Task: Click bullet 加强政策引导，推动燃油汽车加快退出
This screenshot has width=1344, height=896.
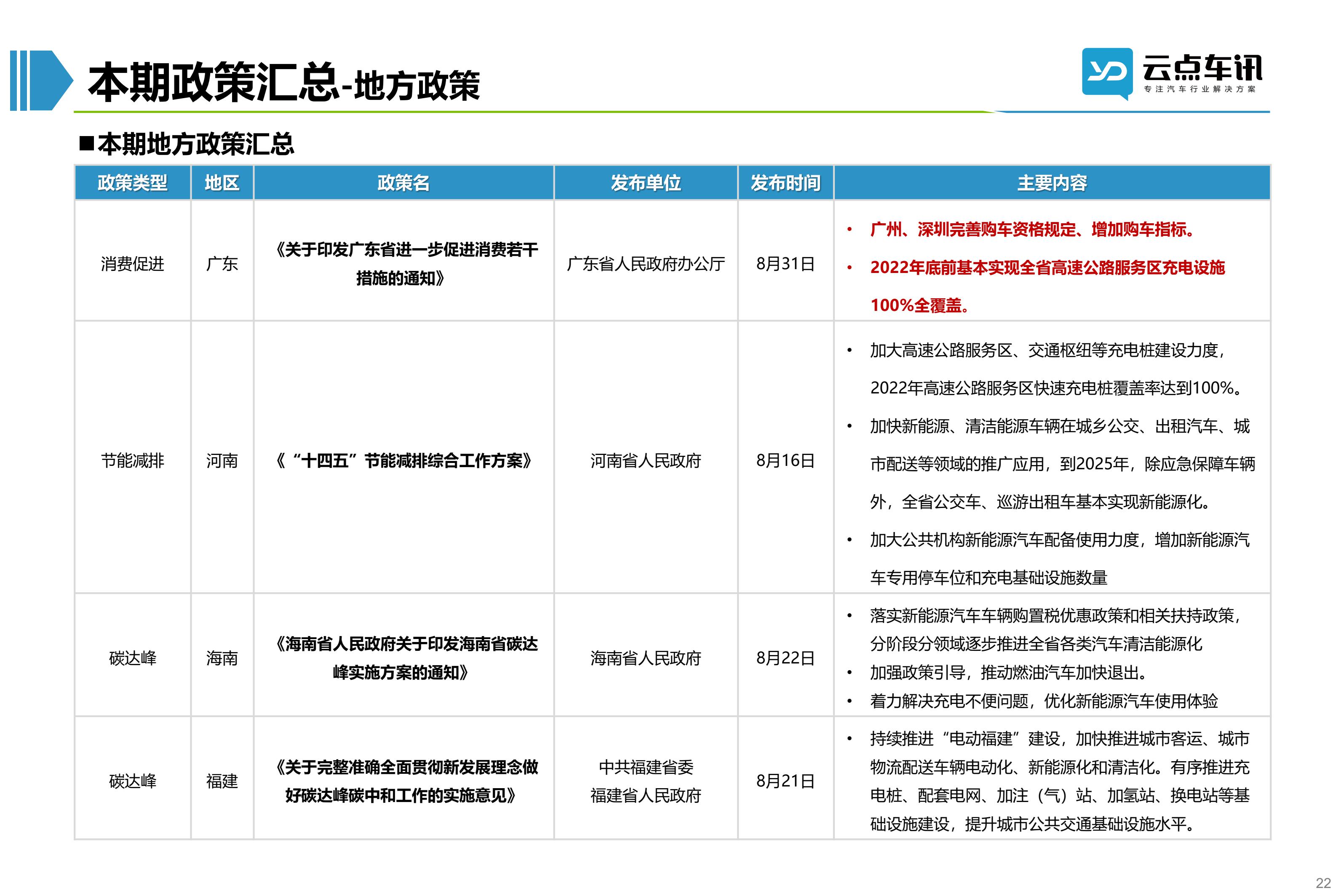Action: 1009,673
